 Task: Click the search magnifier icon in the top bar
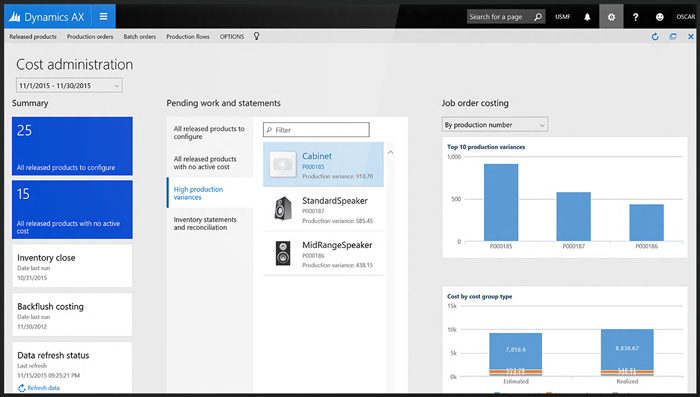pyautogui.click(x=538, y=17)
